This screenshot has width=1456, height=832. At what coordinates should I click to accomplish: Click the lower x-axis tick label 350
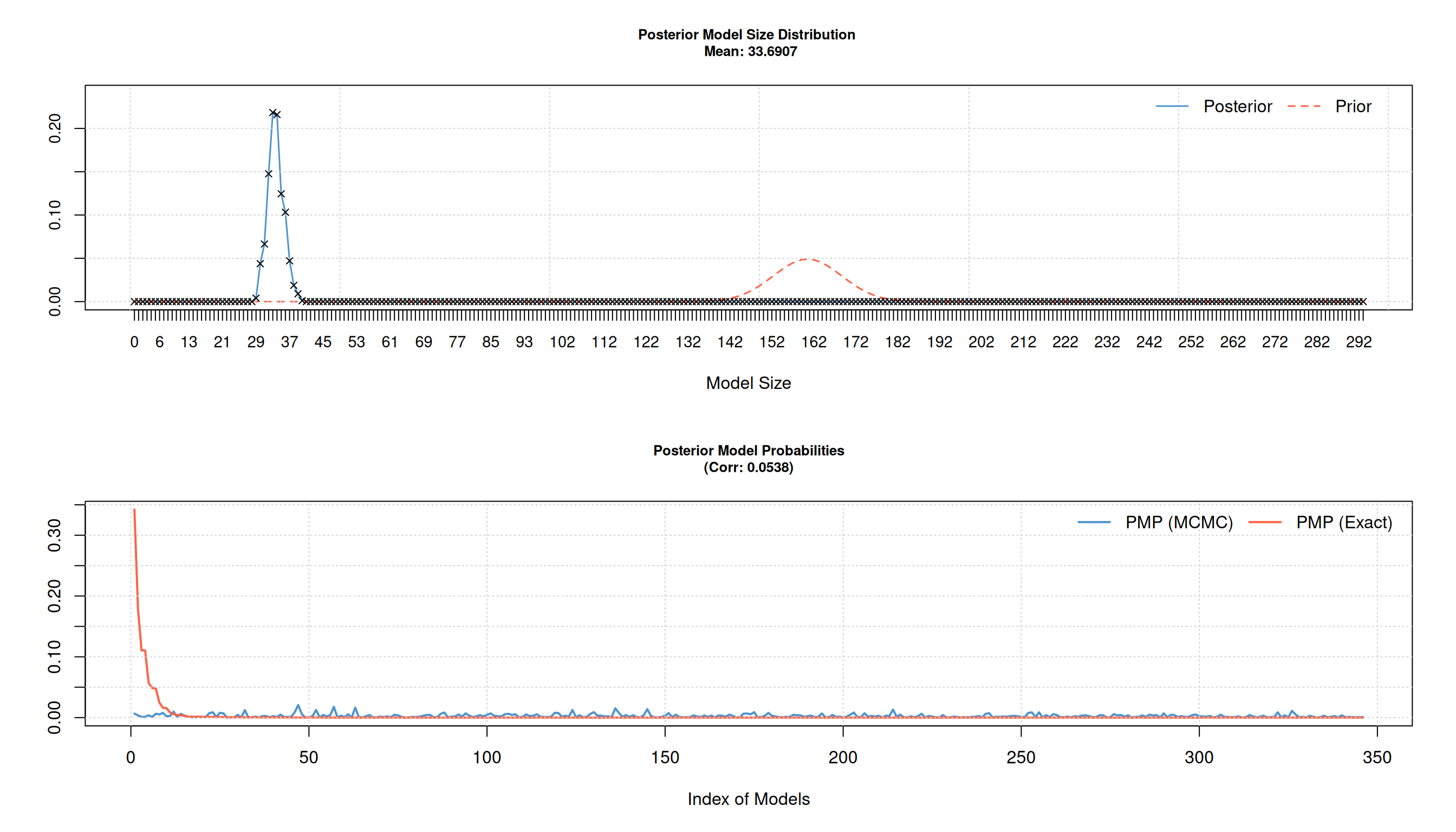coord(1376,758)
